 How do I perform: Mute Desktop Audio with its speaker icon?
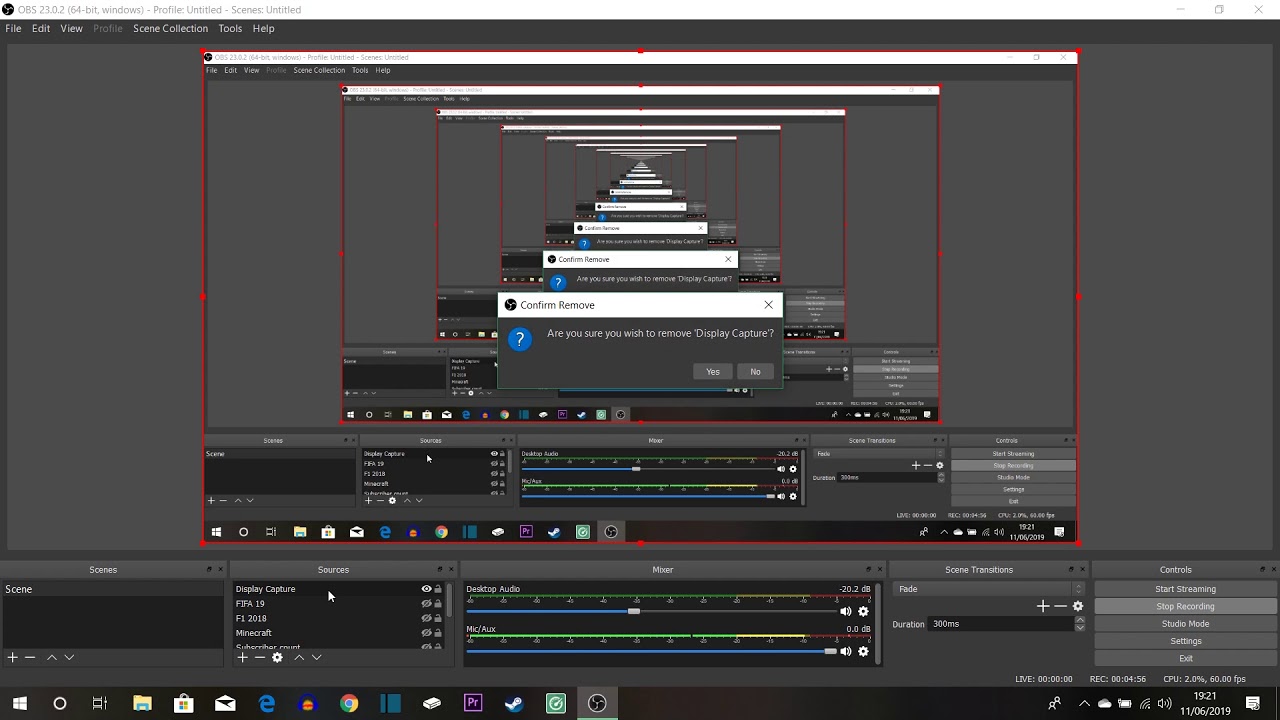[x=846, y=611]
